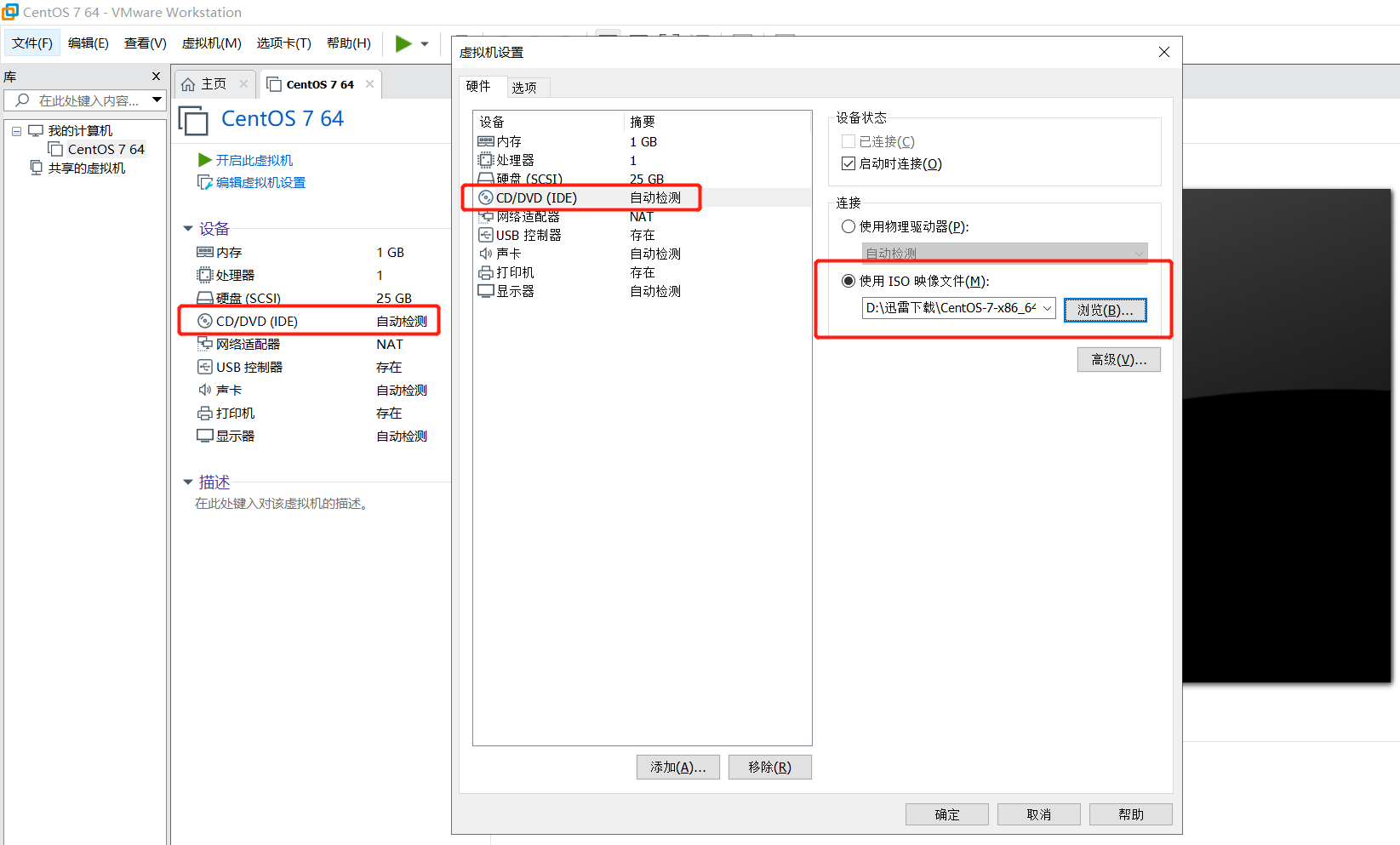Open ISO image path combo box dropdown
Screen dimensions: 1400x845
click(1047, 308)
